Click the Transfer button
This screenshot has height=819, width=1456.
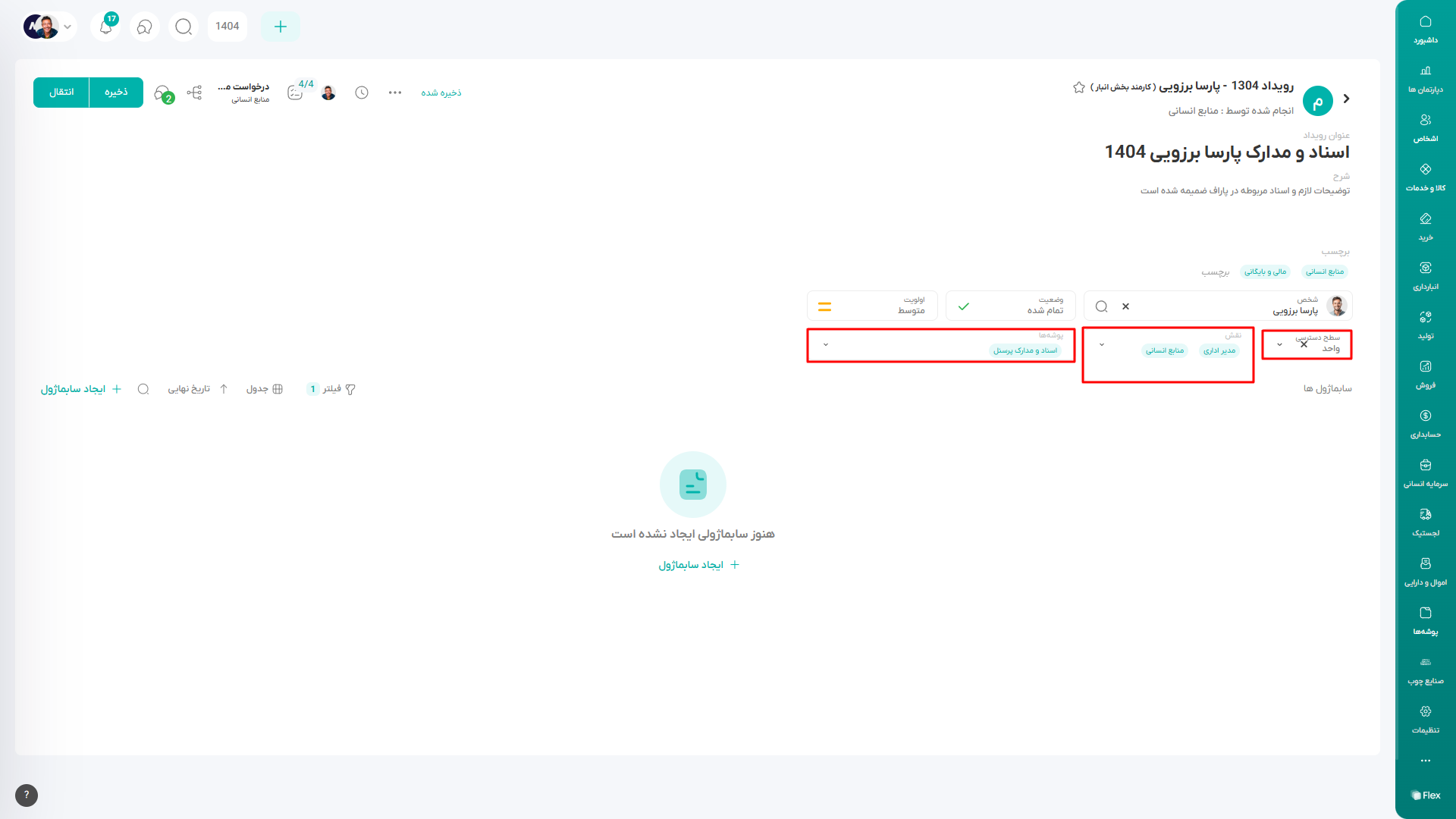tap(61, 93)
